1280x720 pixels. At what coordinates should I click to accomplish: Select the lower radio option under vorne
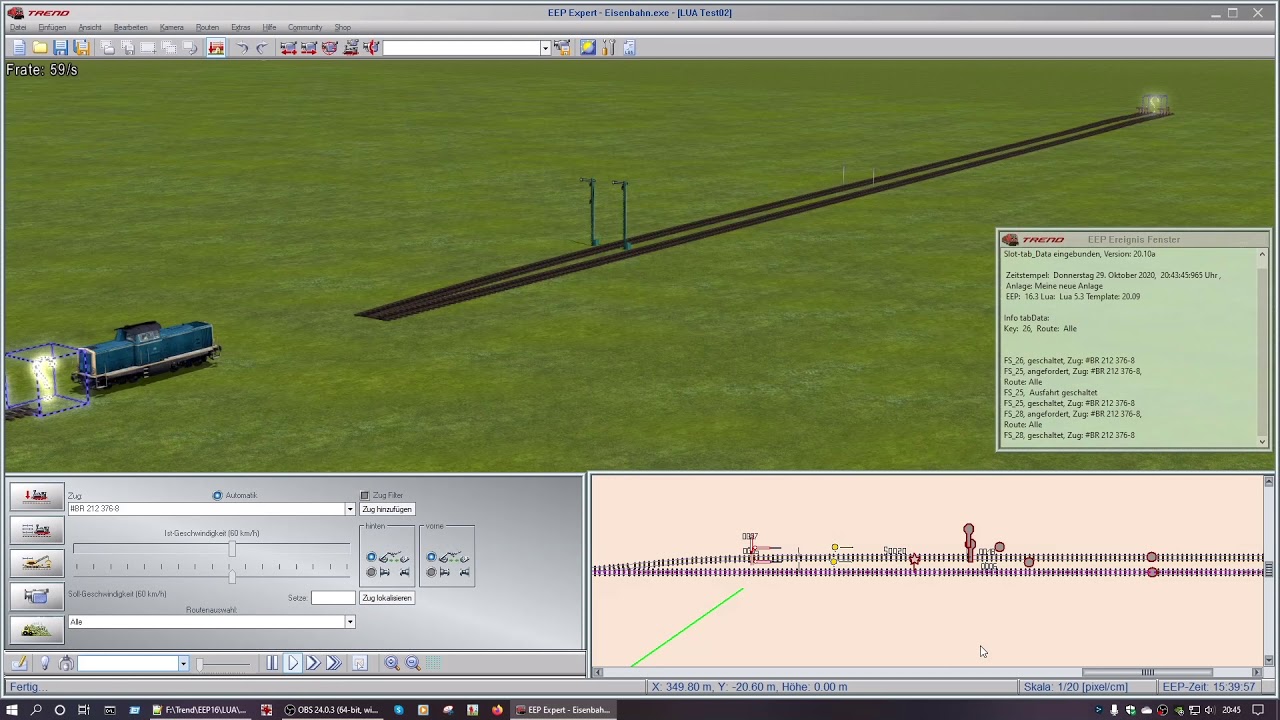pos(431,572)
